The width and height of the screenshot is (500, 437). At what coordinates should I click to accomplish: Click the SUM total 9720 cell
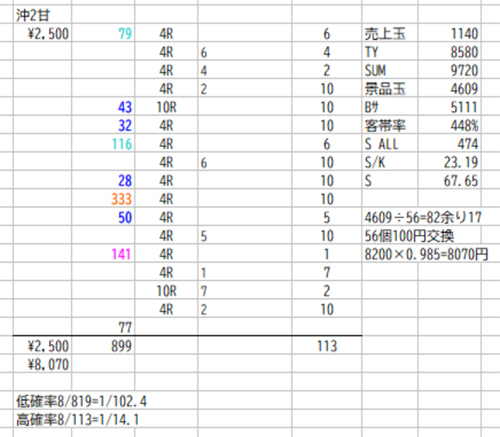465,70
